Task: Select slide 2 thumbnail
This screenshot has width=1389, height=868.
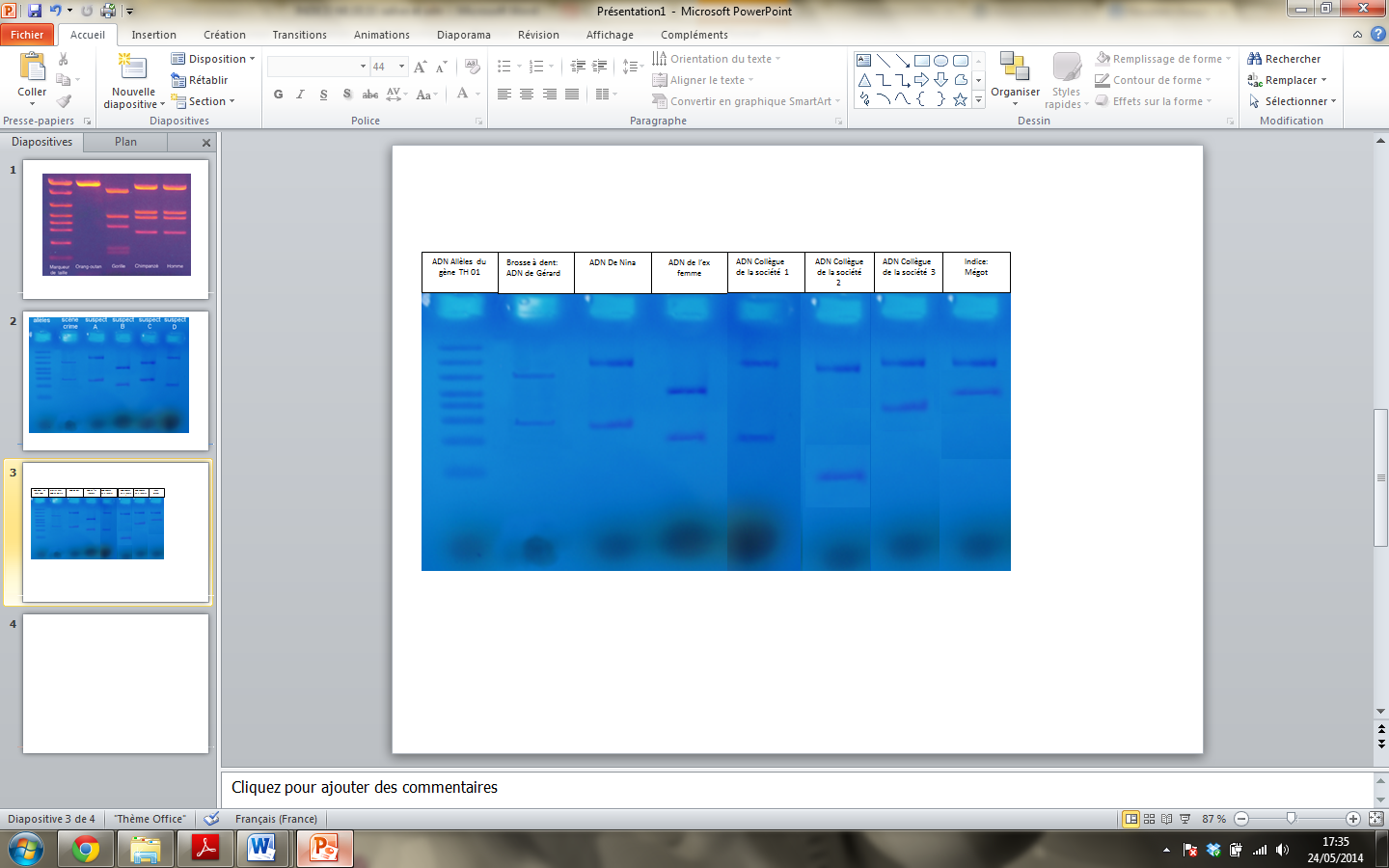Action: (x=115, y=379)
